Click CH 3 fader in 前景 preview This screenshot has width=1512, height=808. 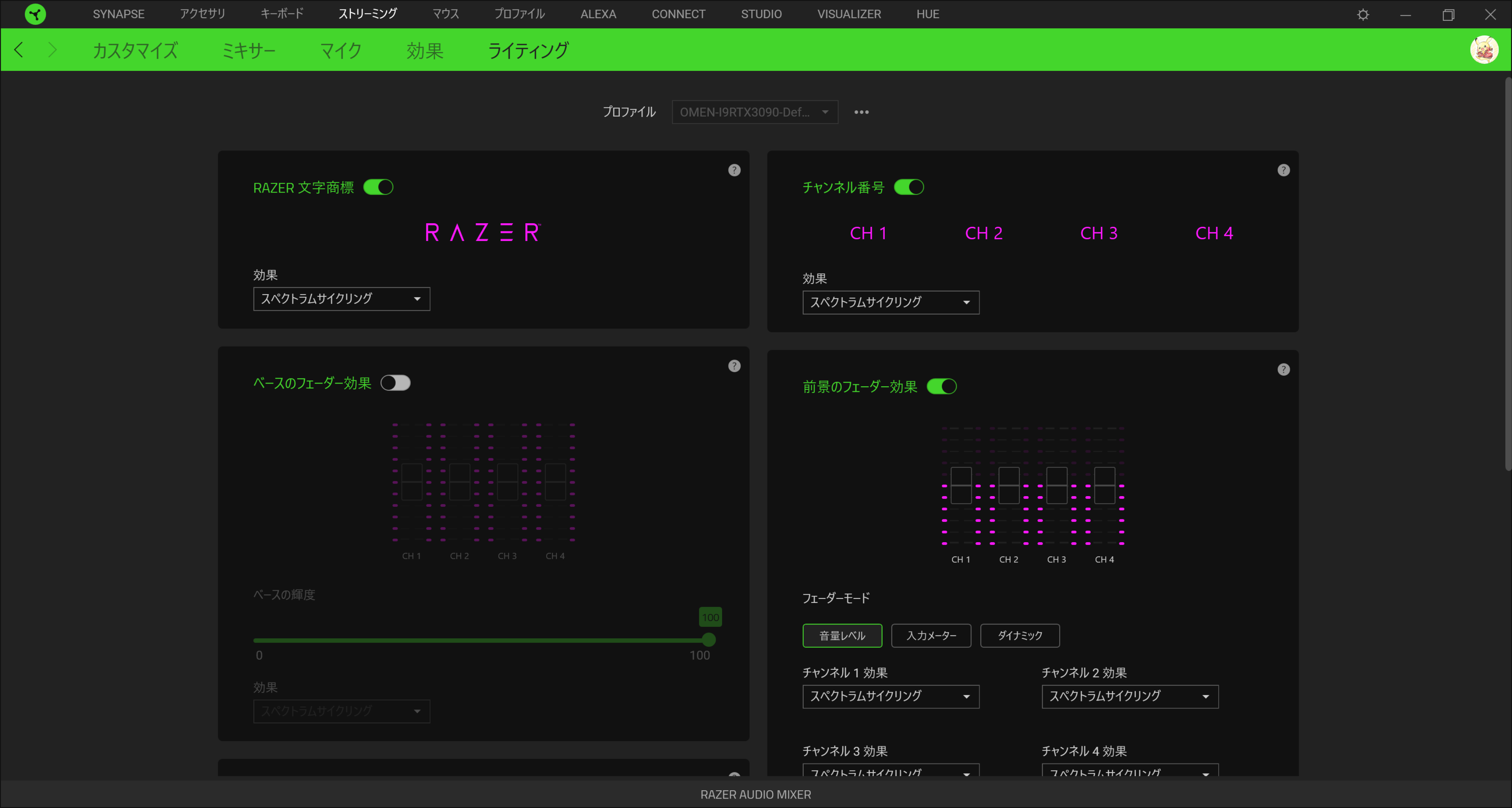(1056, 485)
